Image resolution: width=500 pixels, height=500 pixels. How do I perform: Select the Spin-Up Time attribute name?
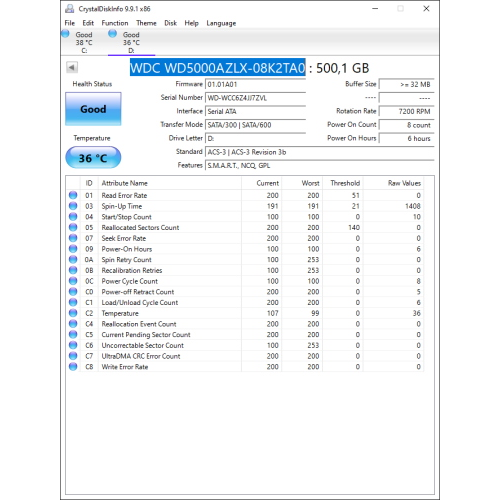[122, 206]
